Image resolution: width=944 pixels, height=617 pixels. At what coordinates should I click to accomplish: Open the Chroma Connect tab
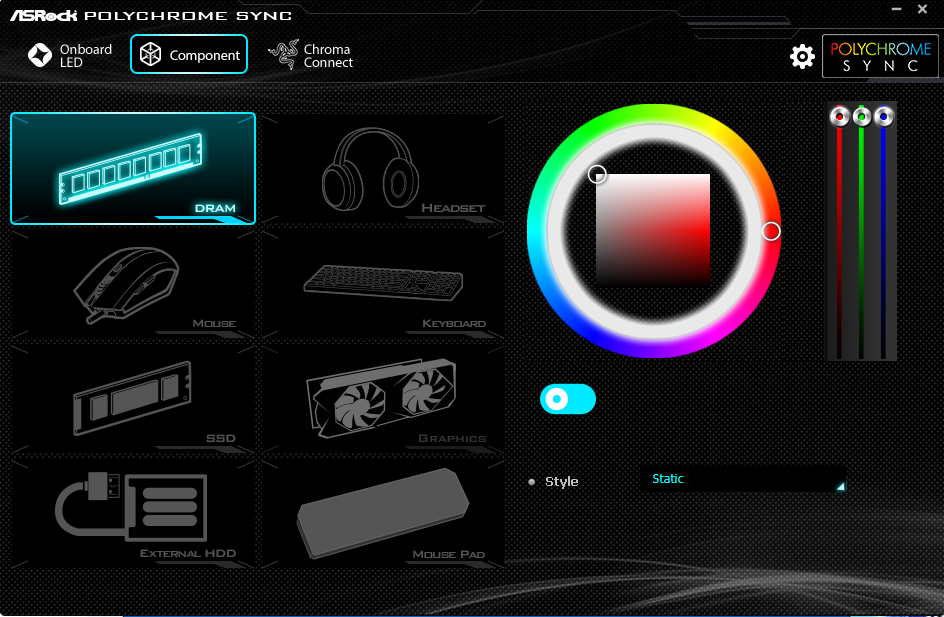(x=311, y=55)
